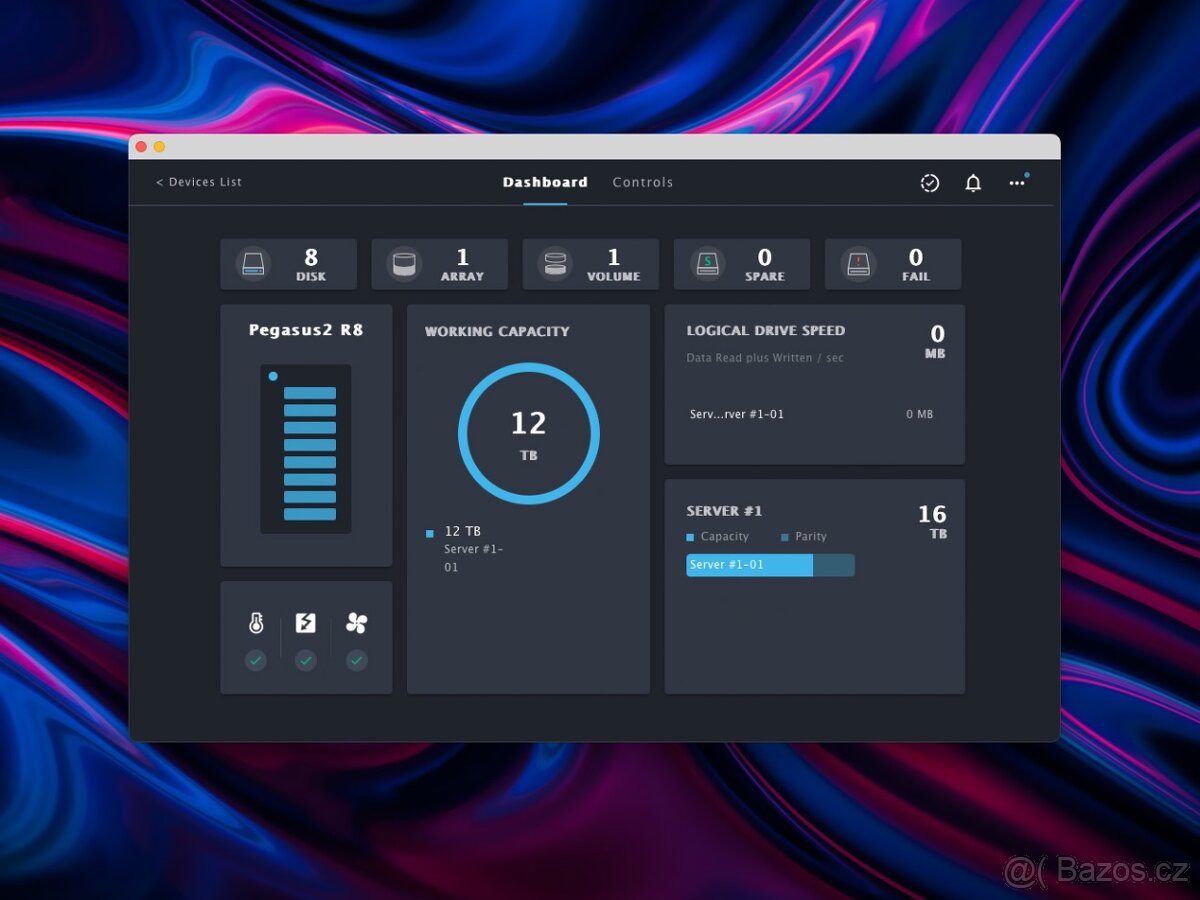Click the Pegasus2 R8 drive enclosure graphic

click(306, 448)
